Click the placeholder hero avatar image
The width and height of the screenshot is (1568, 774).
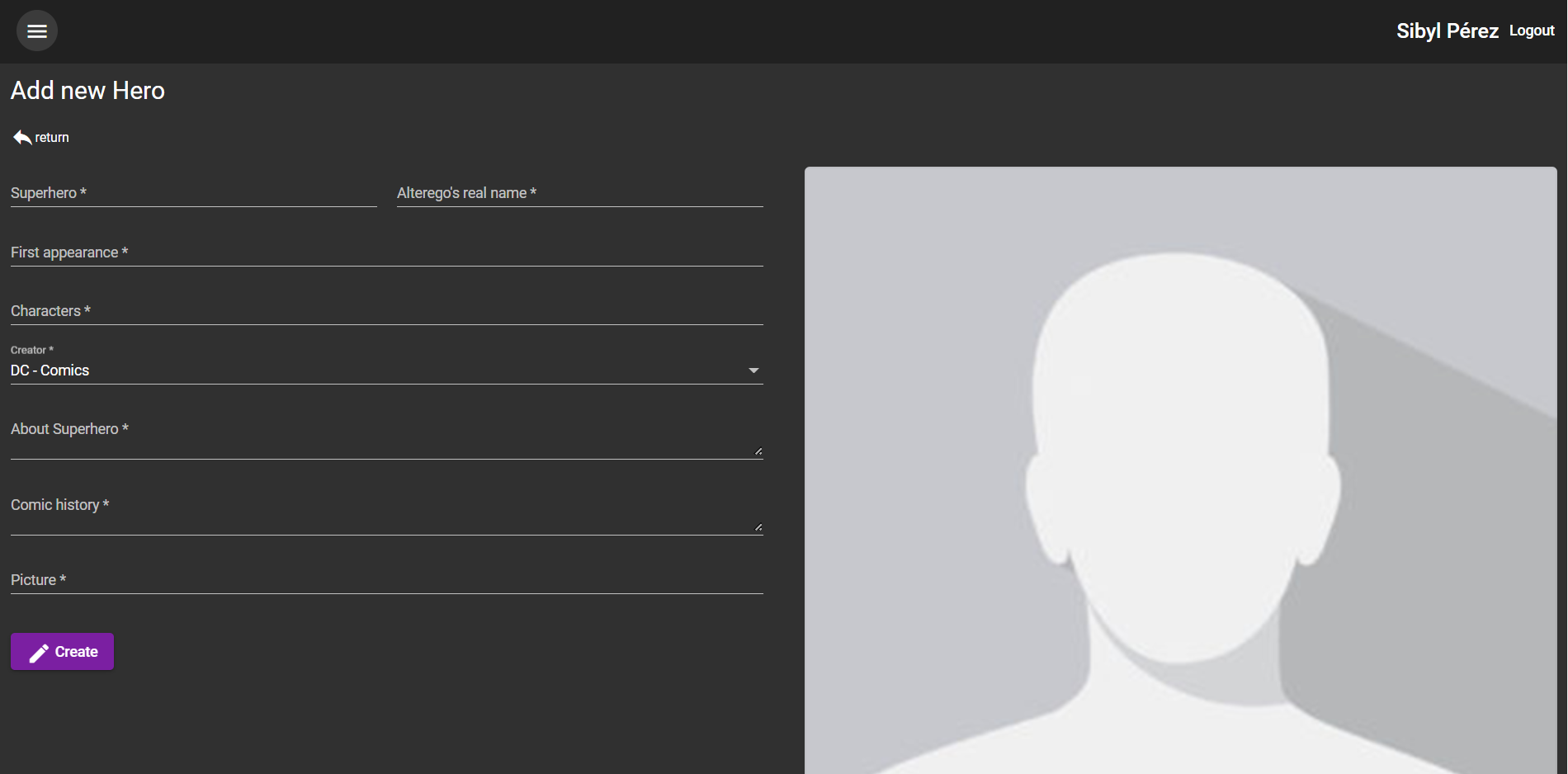[1181, 470]
